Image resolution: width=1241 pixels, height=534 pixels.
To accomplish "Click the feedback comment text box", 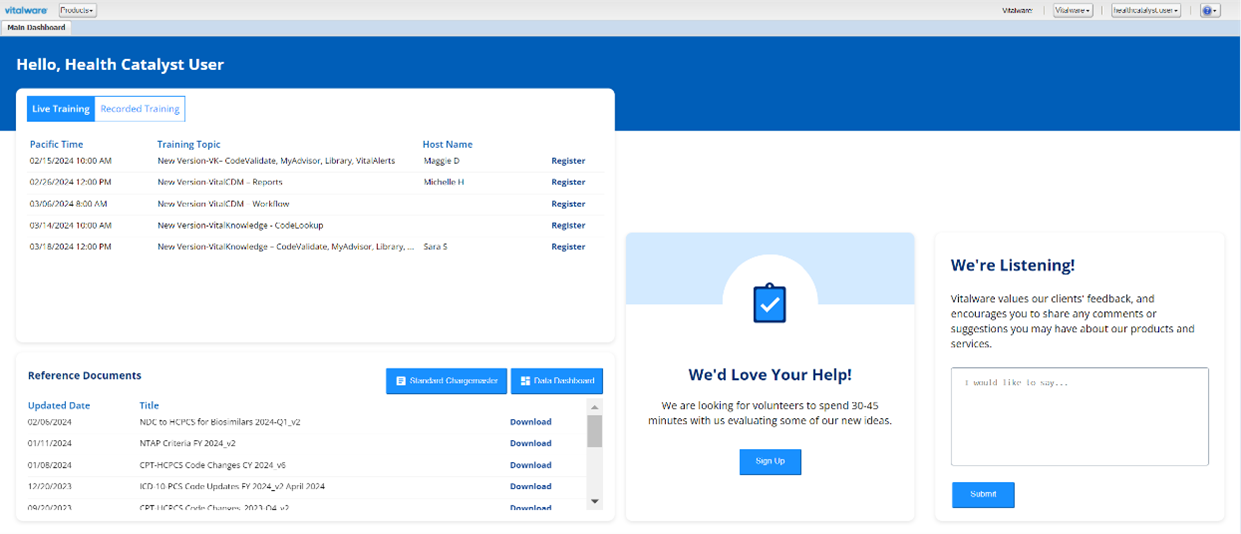I will click(x=1079, y=416).
